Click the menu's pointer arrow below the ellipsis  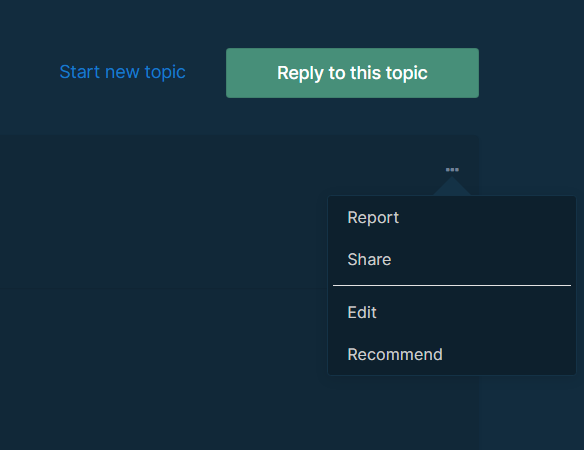(452, 187)
